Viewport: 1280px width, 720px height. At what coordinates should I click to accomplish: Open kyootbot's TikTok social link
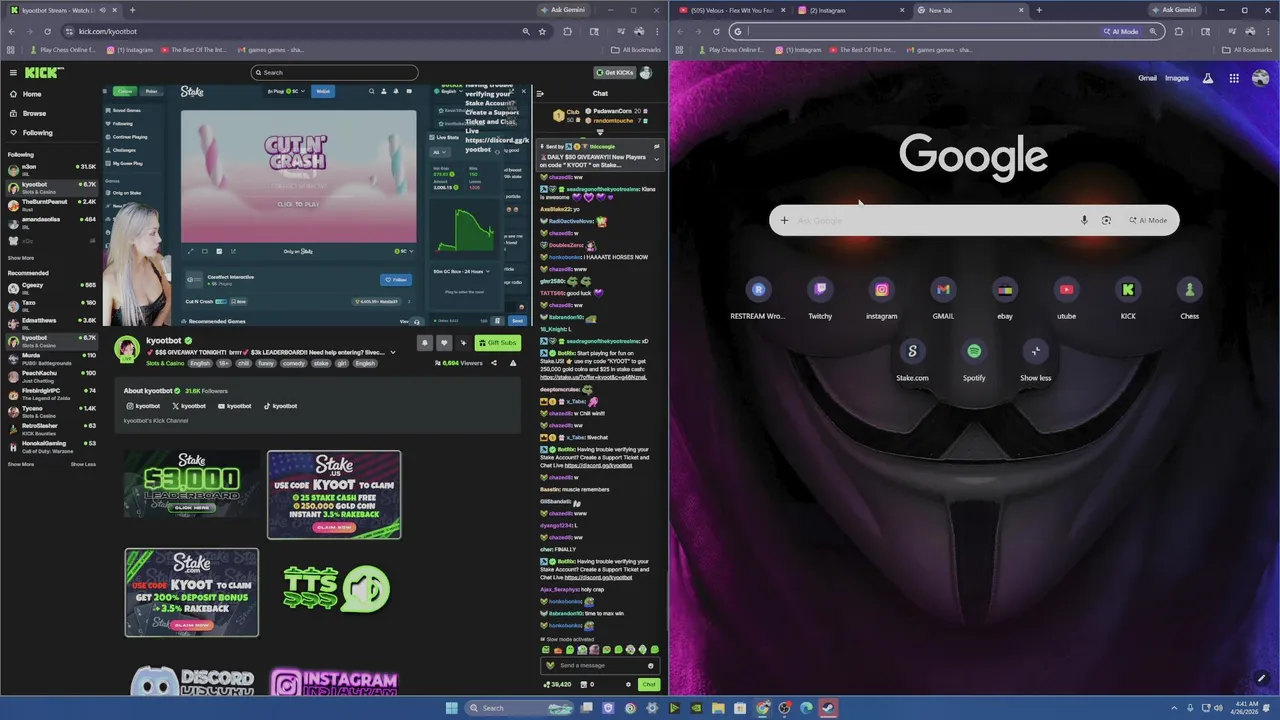280,406
